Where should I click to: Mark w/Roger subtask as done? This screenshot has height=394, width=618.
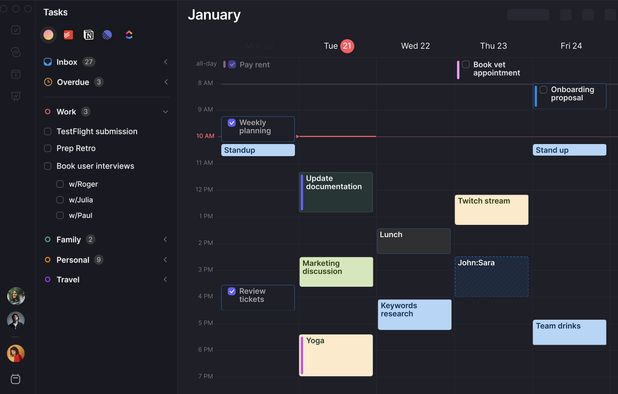(60, 184)
